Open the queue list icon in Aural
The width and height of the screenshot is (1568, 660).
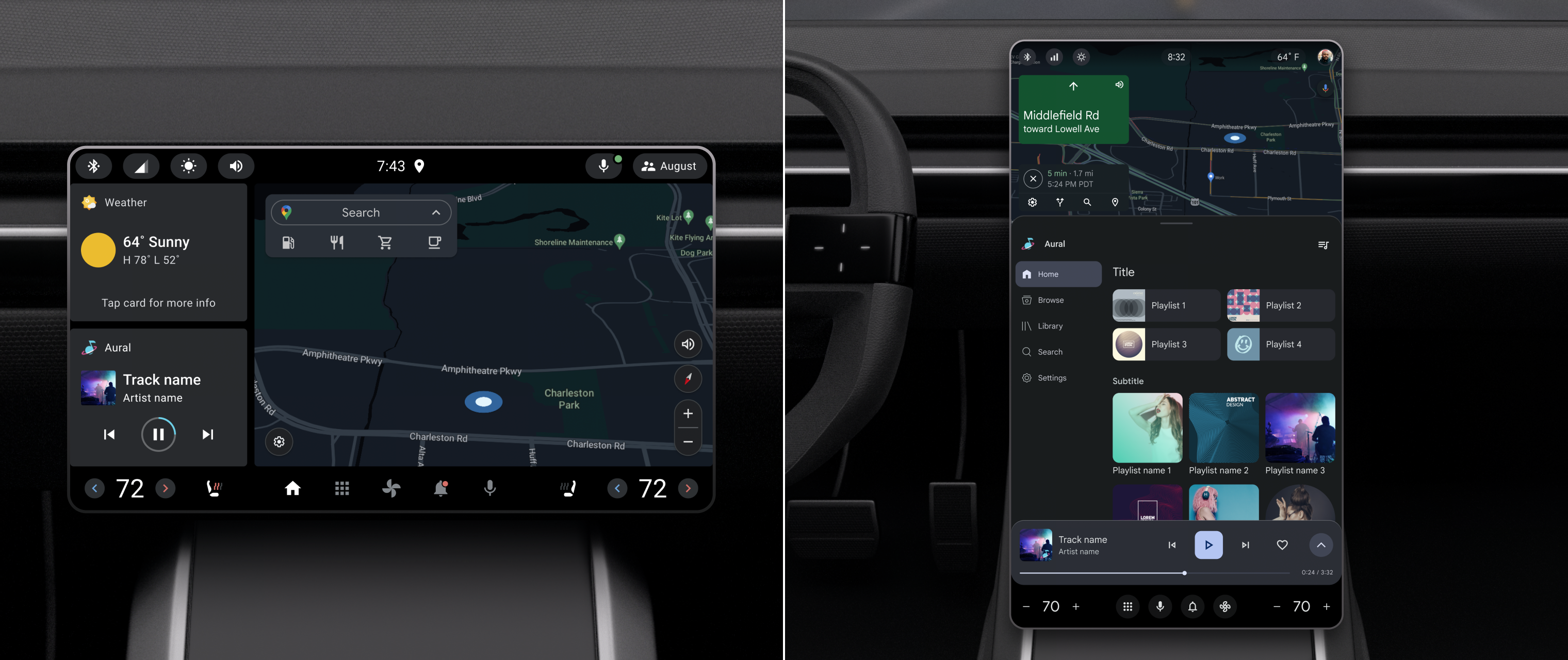(1323, 245)
